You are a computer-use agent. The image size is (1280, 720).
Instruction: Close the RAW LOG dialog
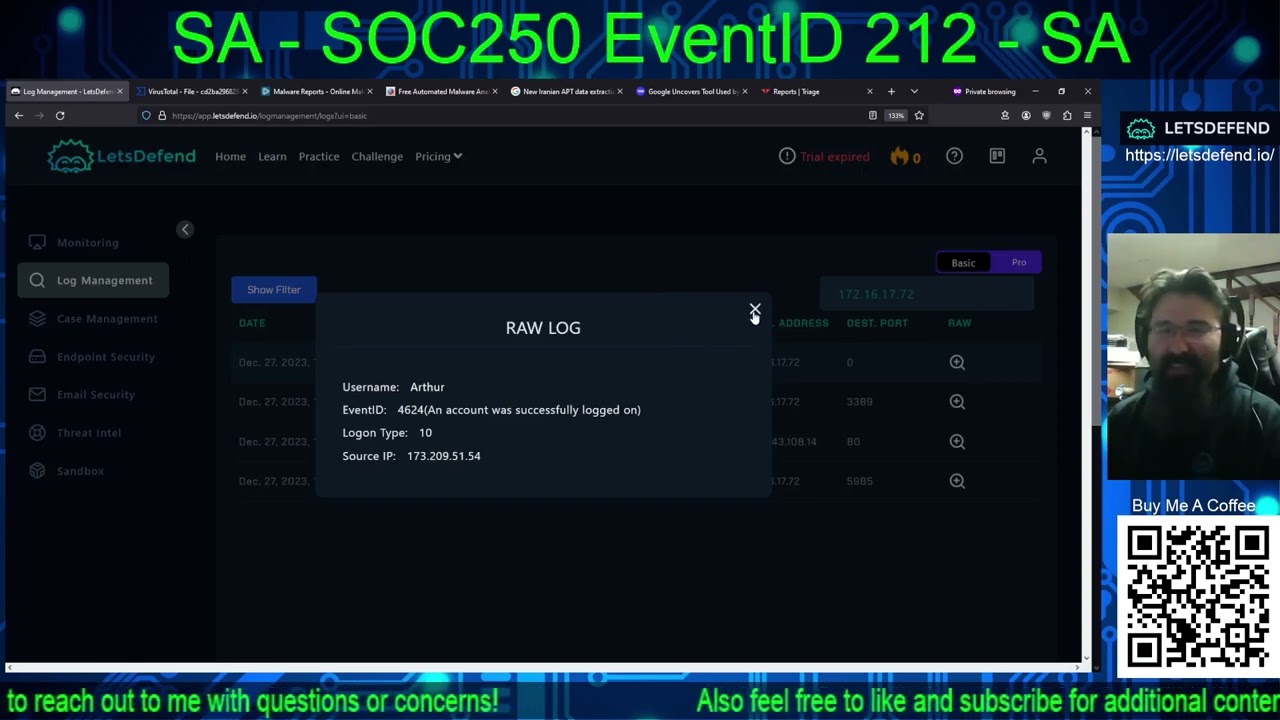(755, 309)
